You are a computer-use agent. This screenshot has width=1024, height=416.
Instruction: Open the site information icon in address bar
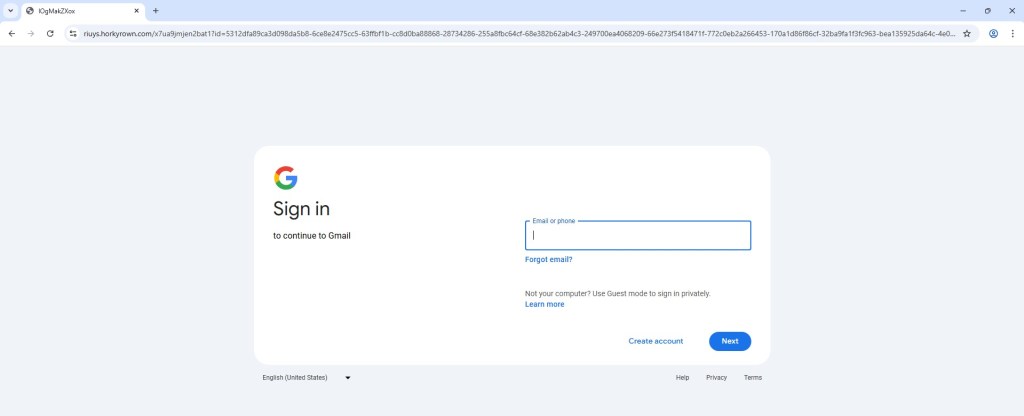click(x=73, y=33)
